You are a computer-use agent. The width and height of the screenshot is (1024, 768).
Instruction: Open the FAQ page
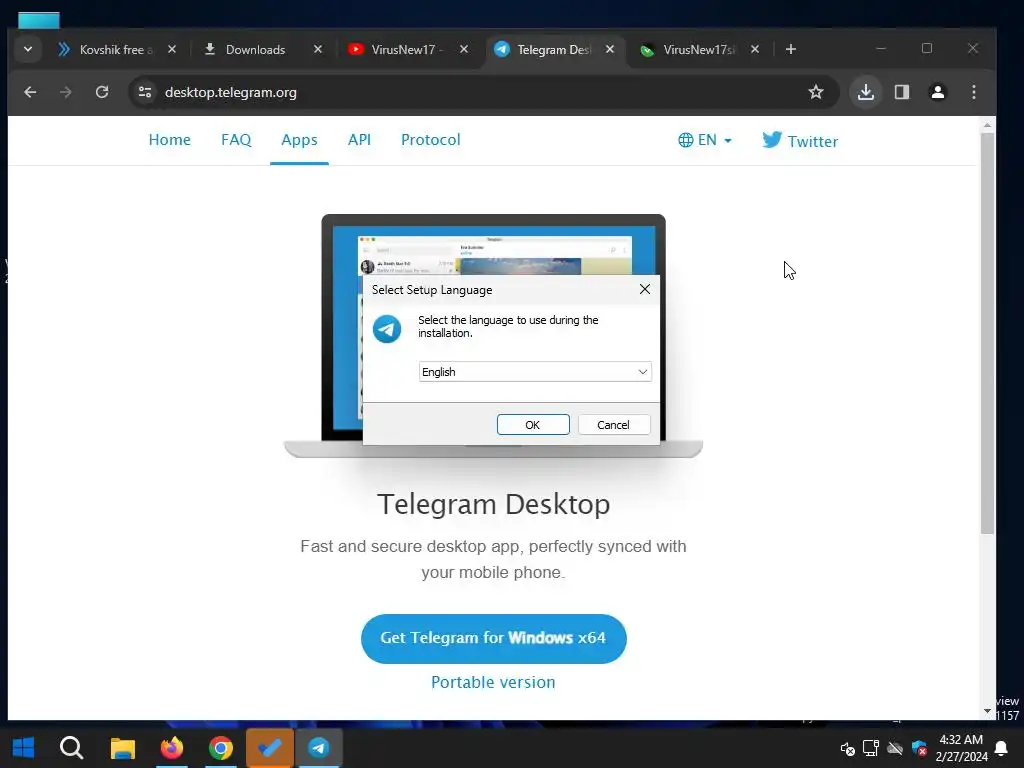point(236,140)
